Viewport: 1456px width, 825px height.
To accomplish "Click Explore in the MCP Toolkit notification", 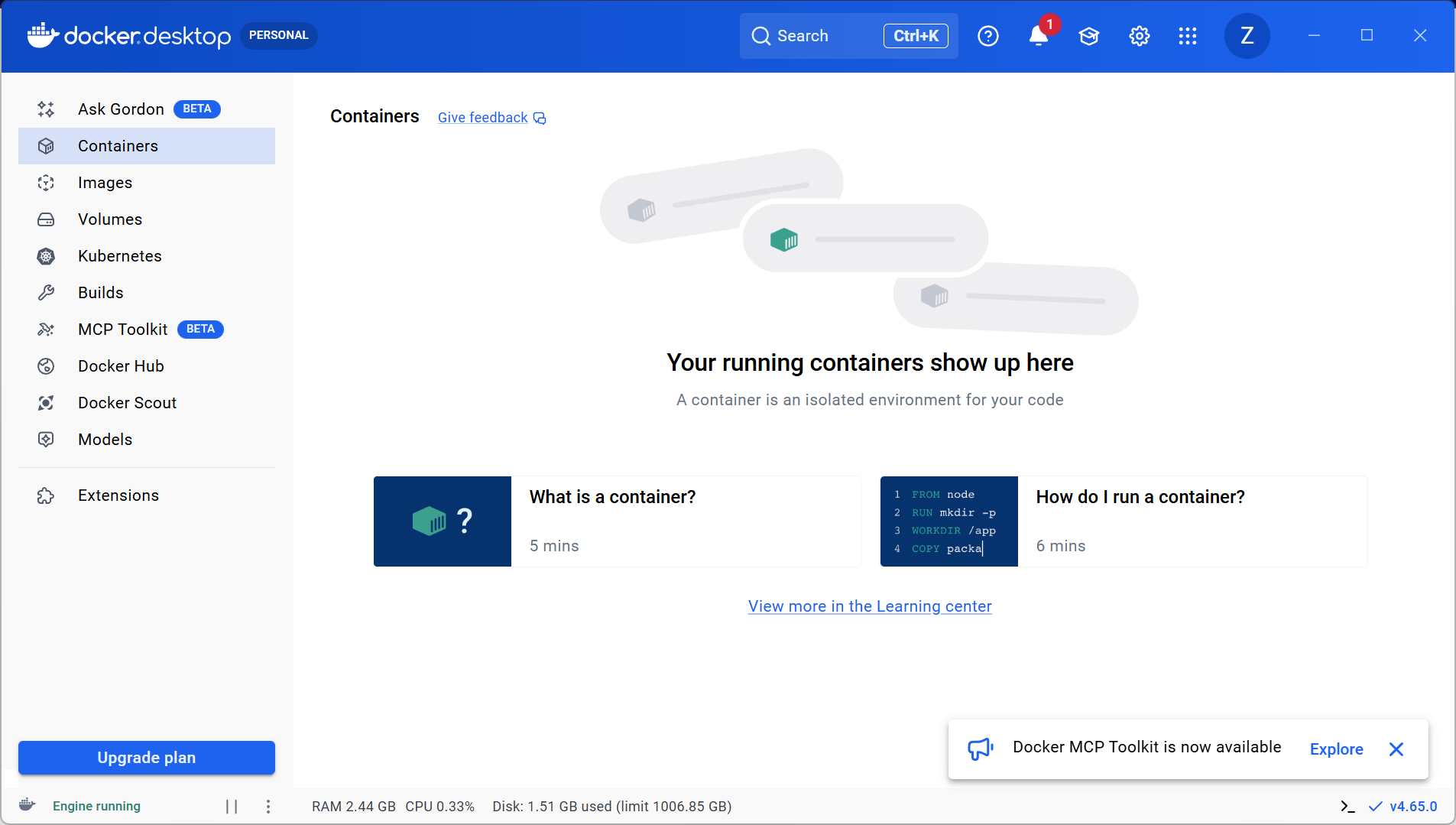I will [1336, 749].
